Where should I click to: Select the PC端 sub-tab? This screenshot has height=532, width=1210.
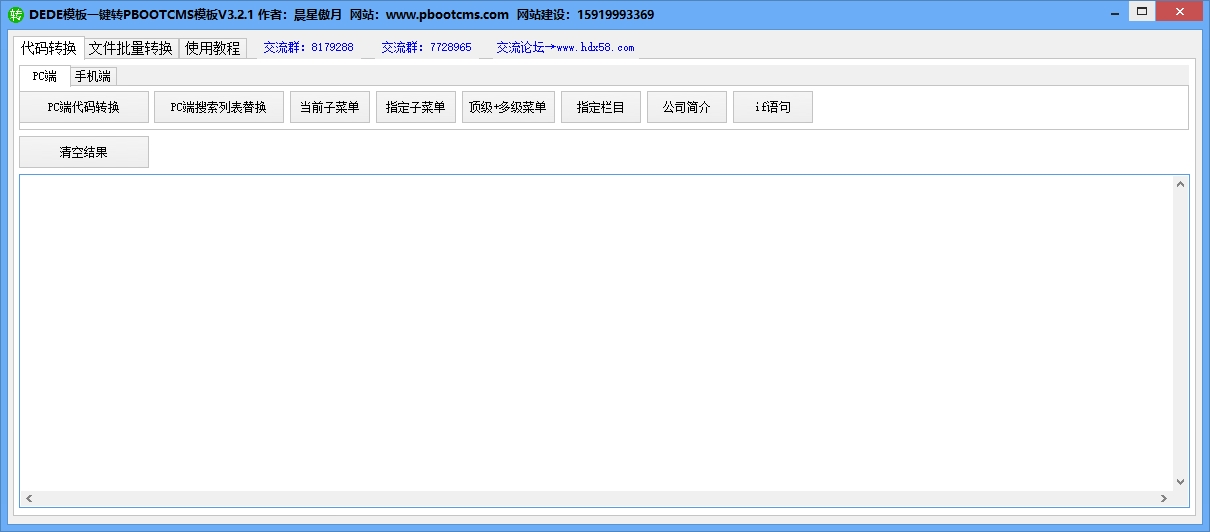pos(44,76)
